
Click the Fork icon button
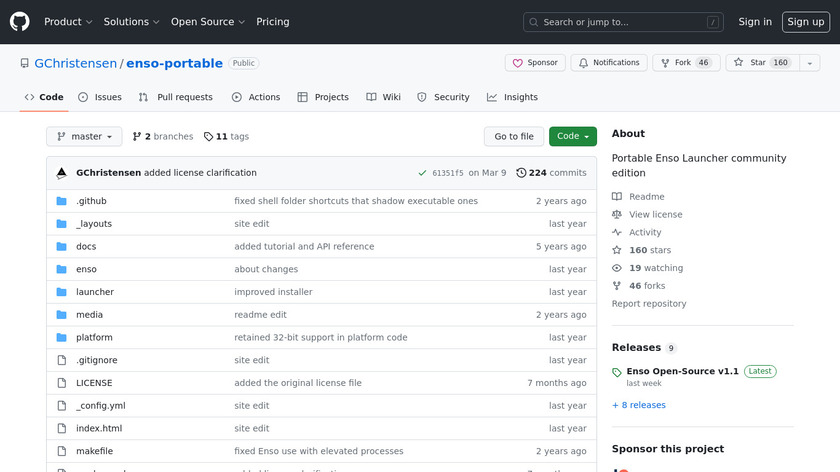(x=665, y=63)
